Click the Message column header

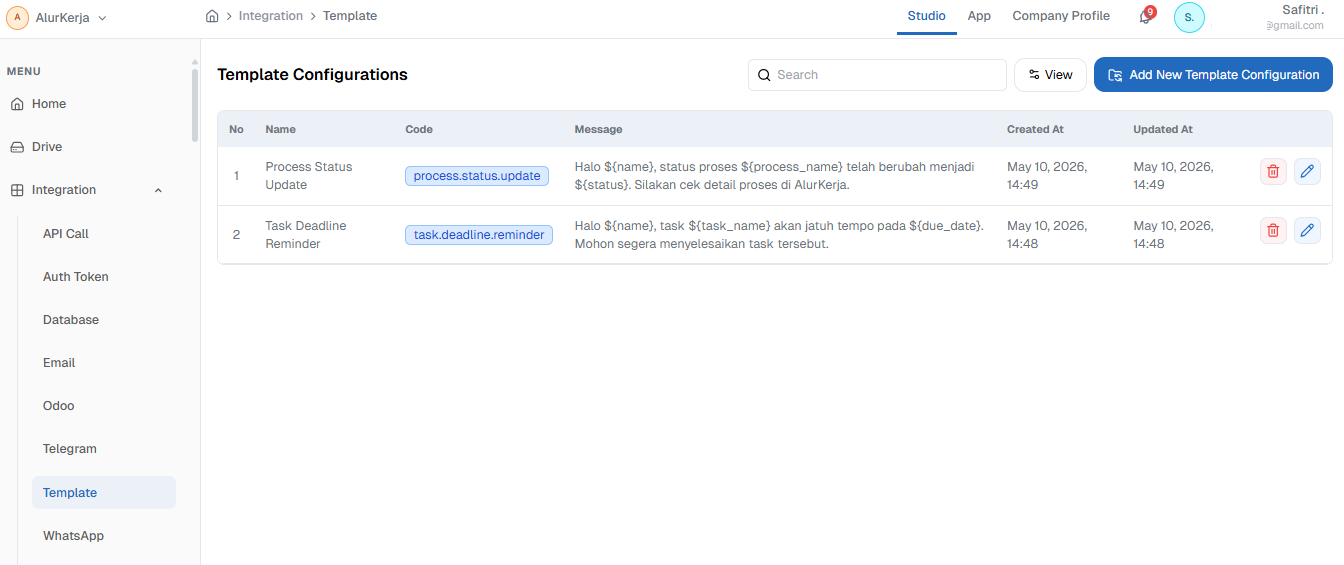click(598, 129)
